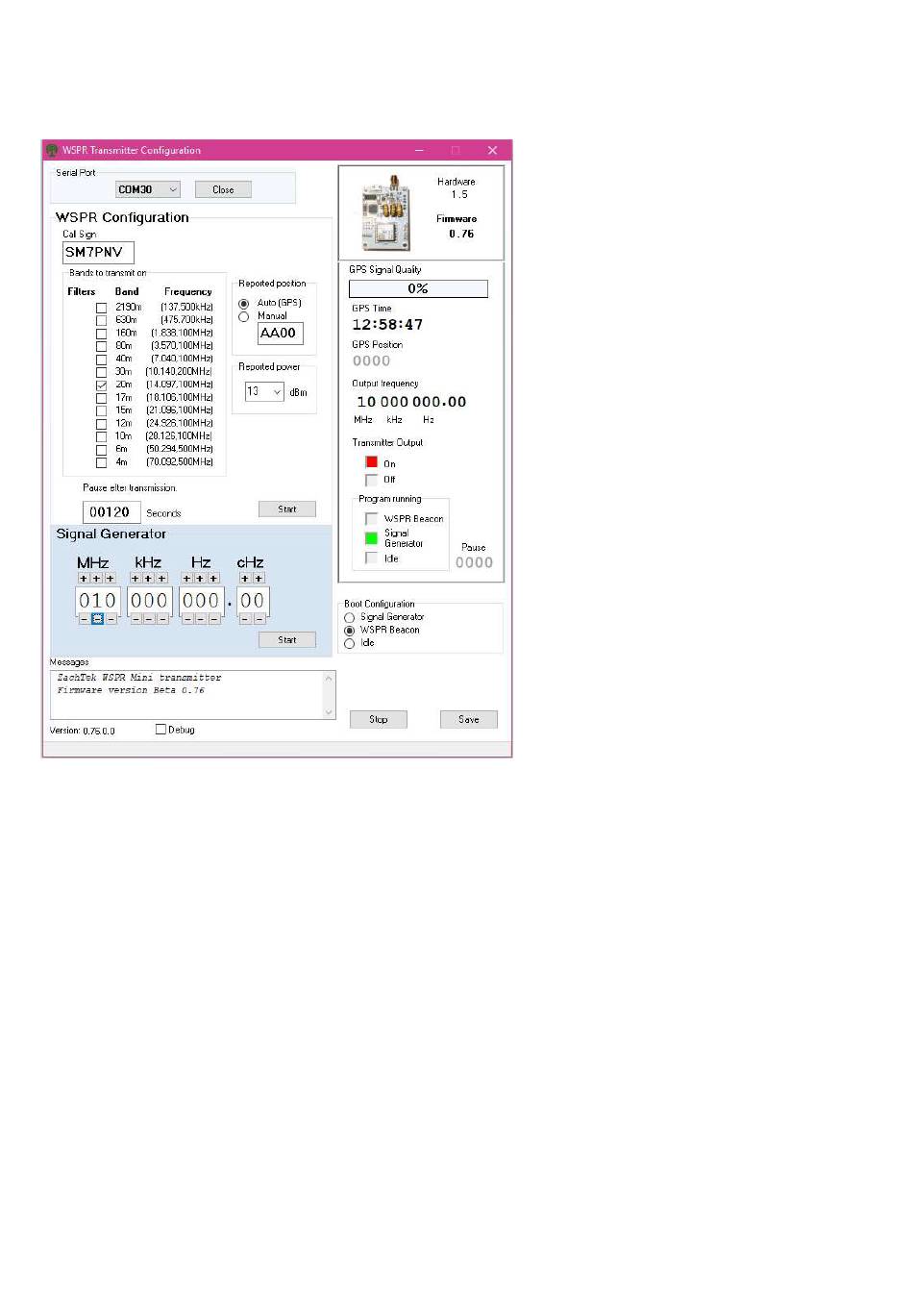Enable the 17m band checkbox
913x1316 pixels.
101,398
